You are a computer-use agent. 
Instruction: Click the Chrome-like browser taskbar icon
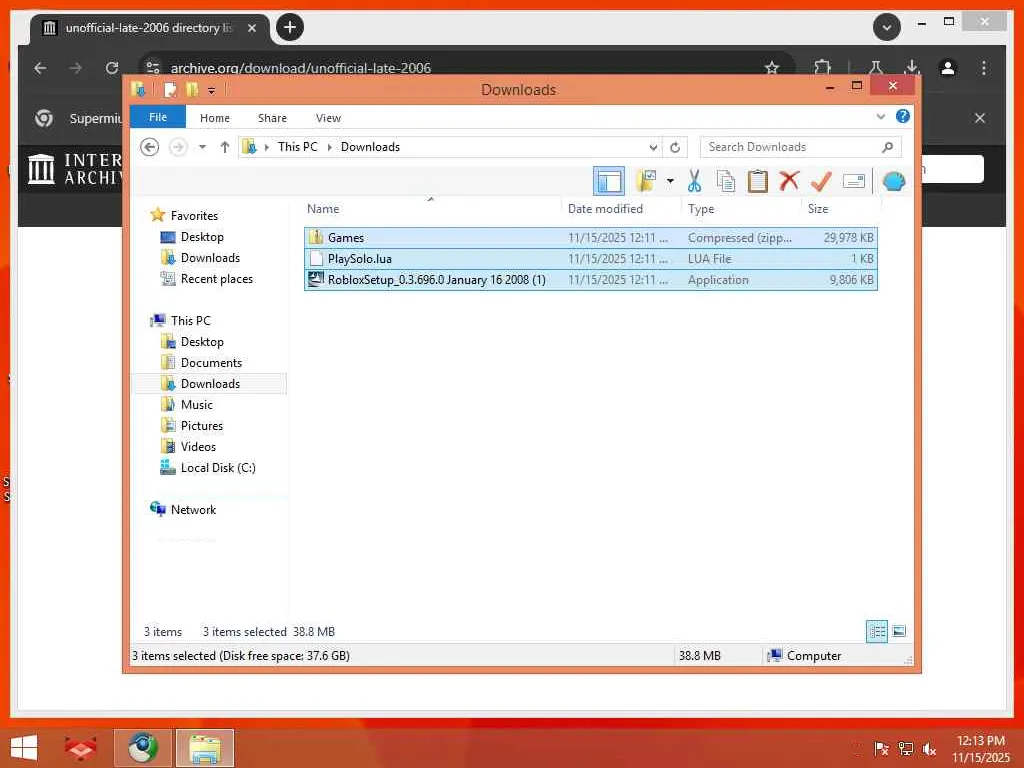pos(143,748)
